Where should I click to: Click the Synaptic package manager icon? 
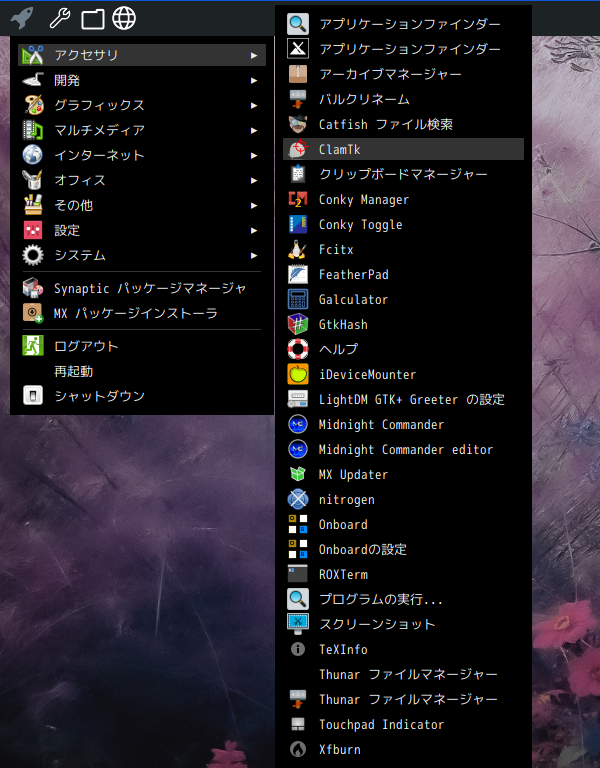click(33, 288)
